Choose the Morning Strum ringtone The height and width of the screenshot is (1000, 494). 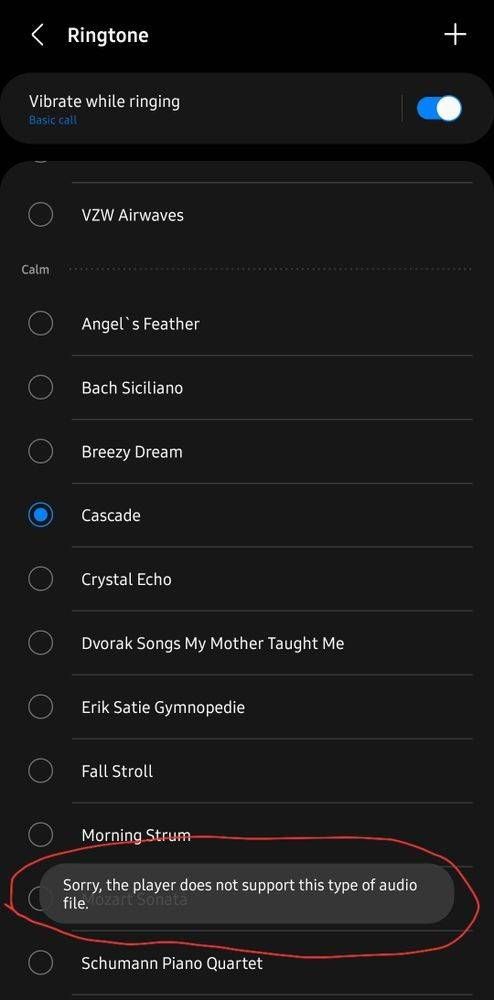pos(250,834)
